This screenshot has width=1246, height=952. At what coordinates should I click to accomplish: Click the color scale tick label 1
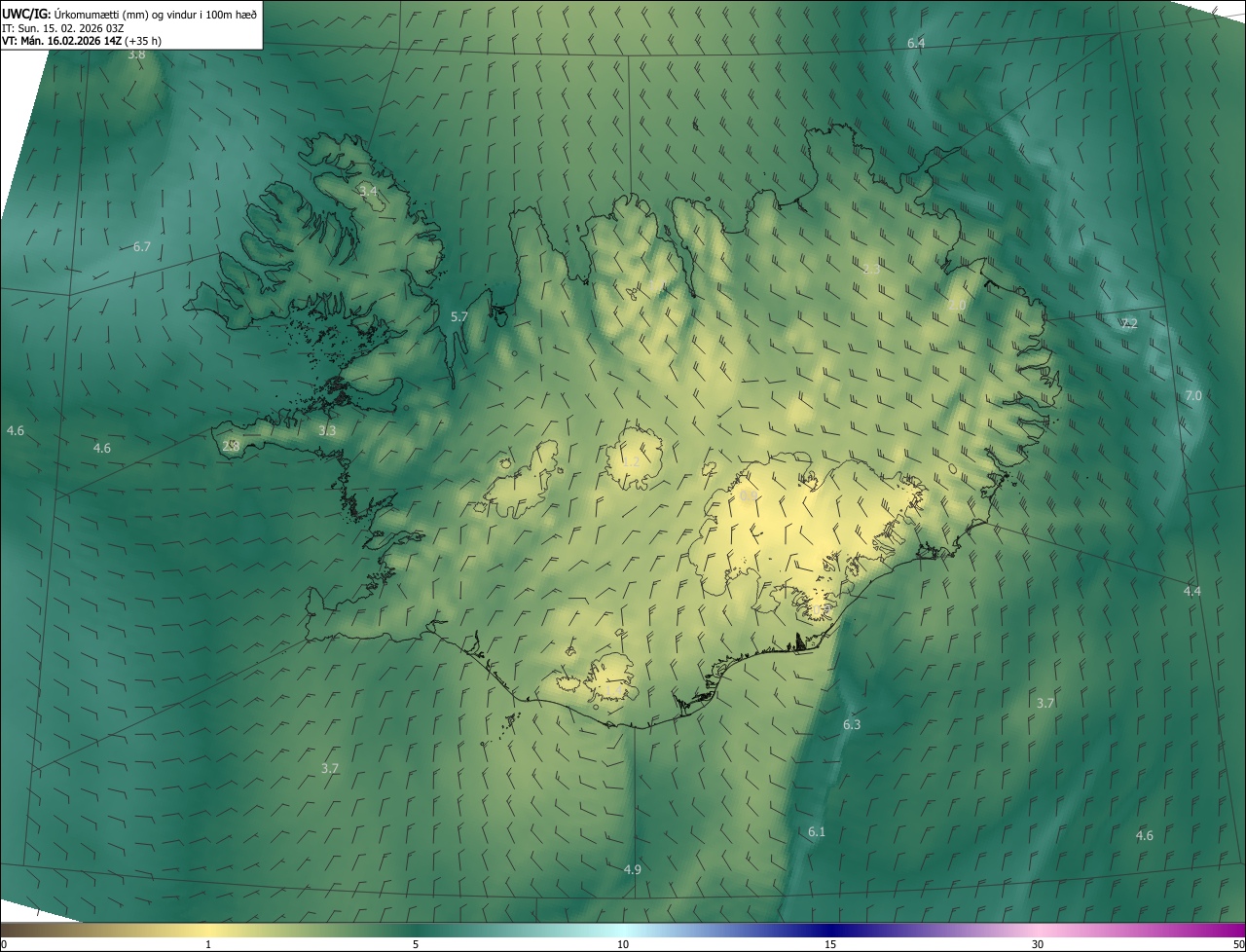coord(207,944)
